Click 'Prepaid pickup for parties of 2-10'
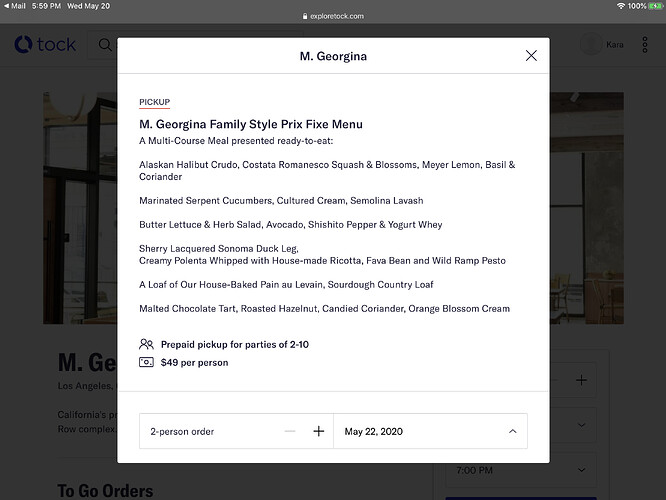 [x=235, y=344]
